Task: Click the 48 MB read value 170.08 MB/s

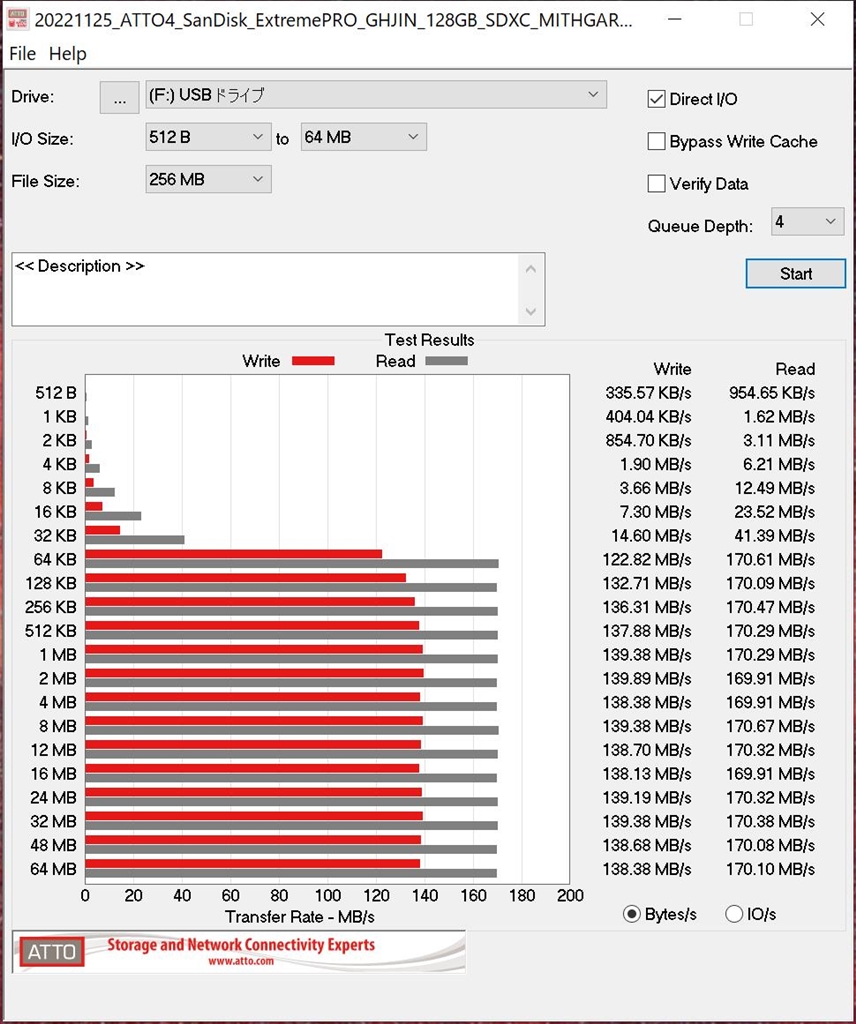Action: coord(770,845)
